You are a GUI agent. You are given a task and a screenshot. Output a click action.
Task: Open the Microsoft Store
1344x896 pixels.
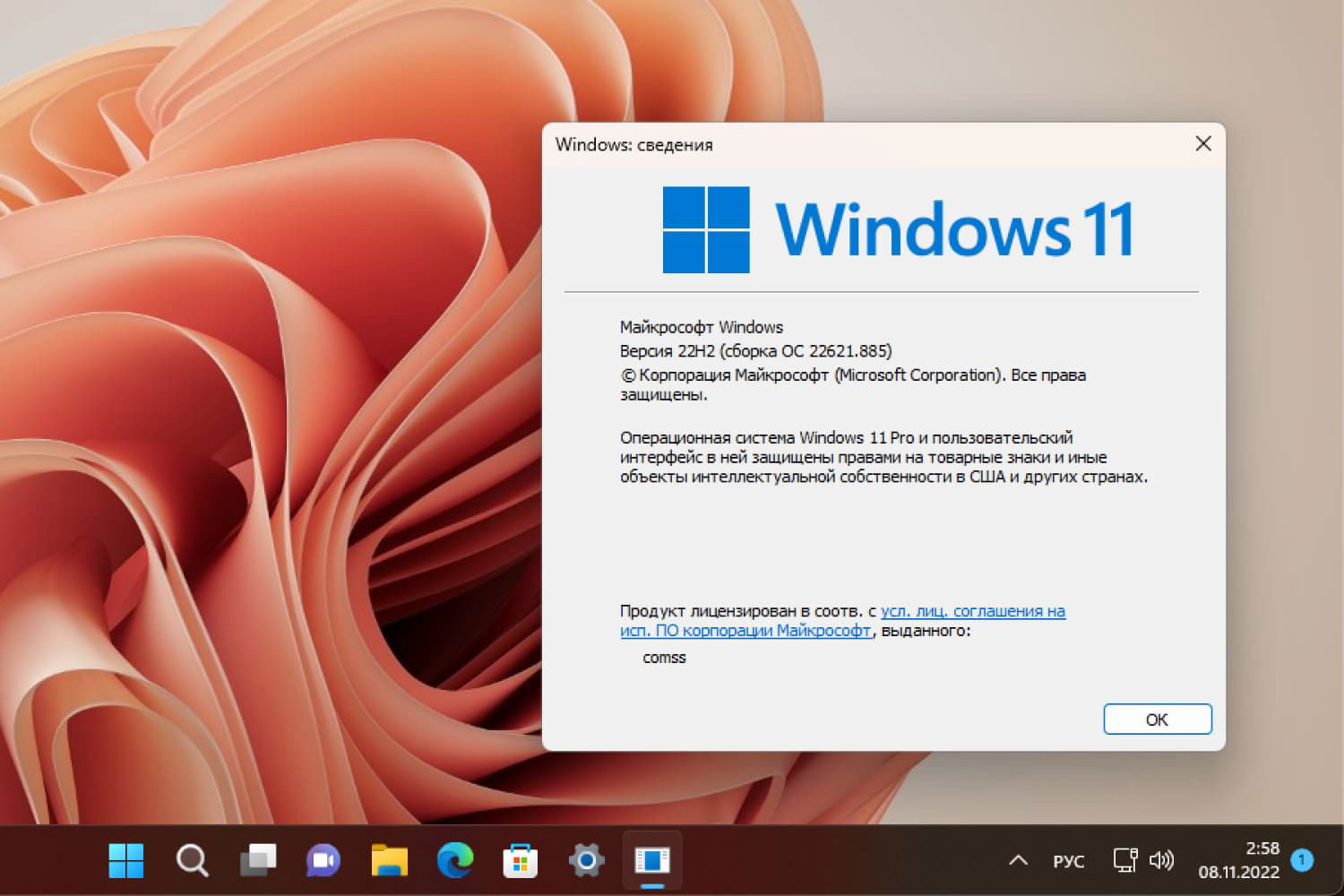(x=520, y=860)
